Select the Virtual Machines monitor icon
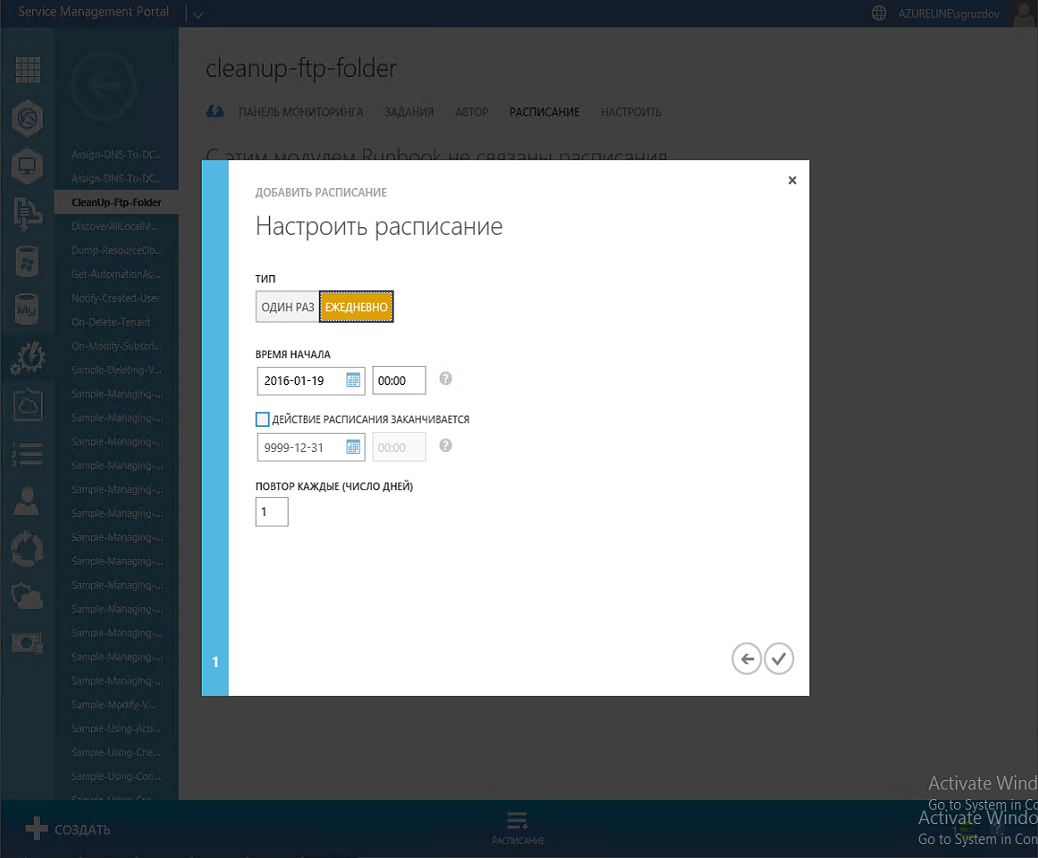The height and width of the screenshot is (858, 1038). point(27,167)
